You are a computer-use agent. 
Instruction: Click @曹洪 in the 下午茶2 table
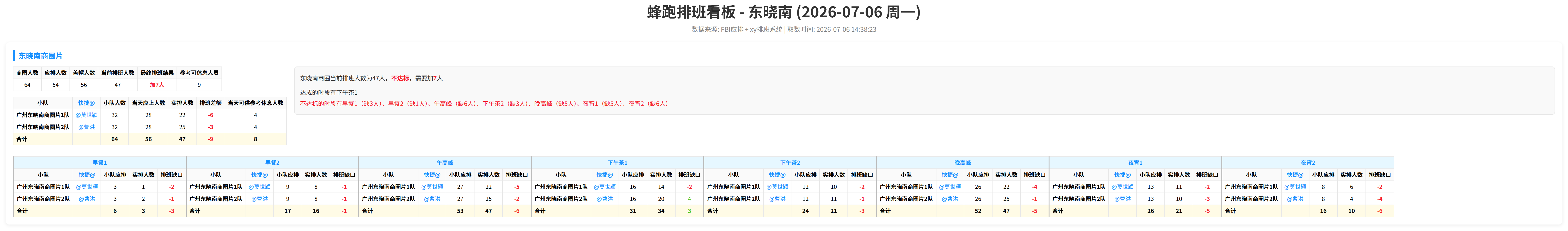click(777, 199)
